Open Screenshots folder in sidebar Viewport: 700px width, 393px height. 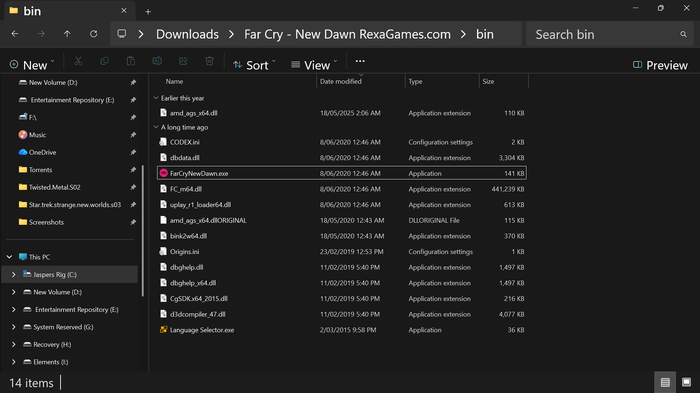click(x=46, y=222)
